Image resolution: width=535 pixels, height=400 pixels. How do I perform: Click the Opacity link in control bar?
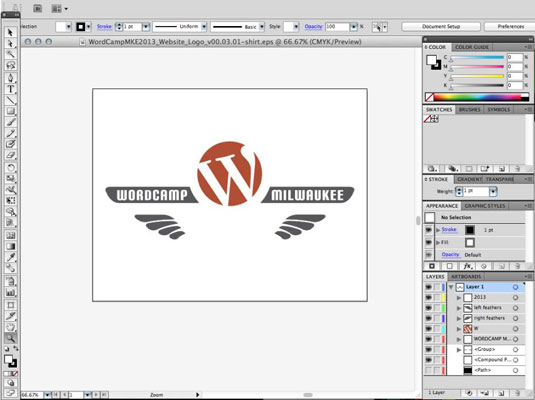coord(313,27)
